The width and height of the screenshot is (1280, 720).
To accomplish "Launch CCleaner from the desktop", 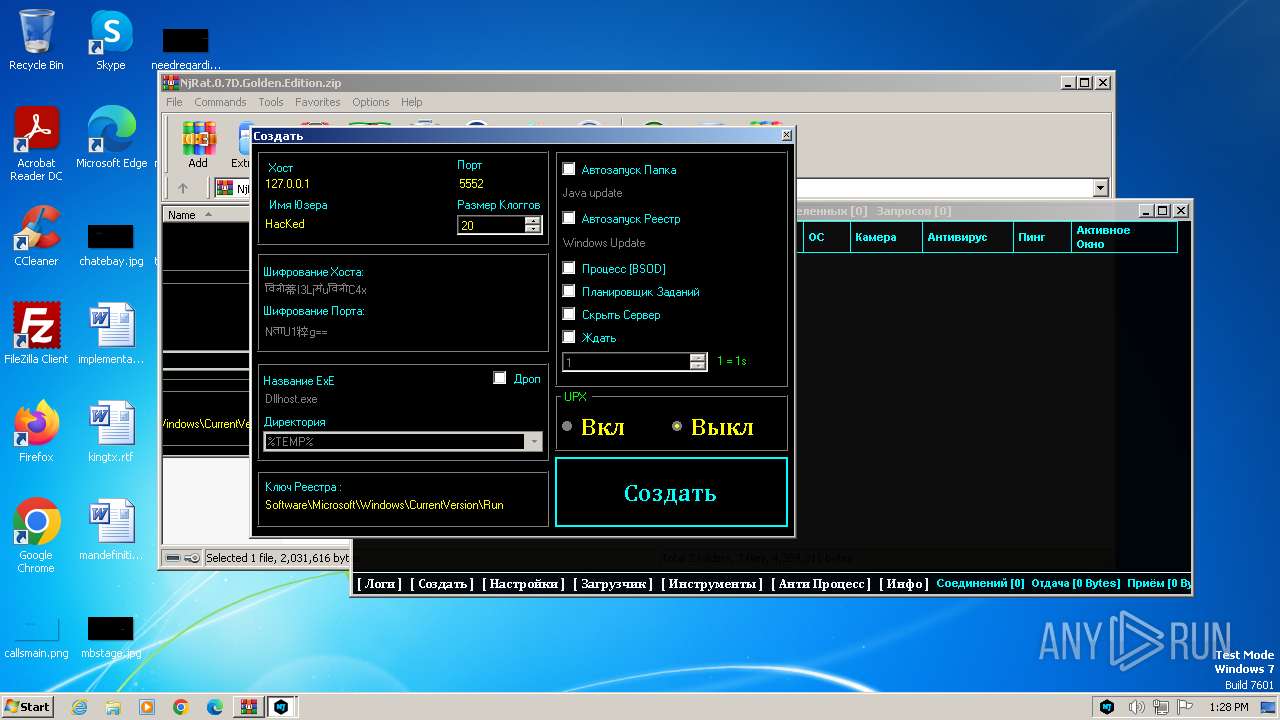I will pyautogui.click(x=36, y=236).
